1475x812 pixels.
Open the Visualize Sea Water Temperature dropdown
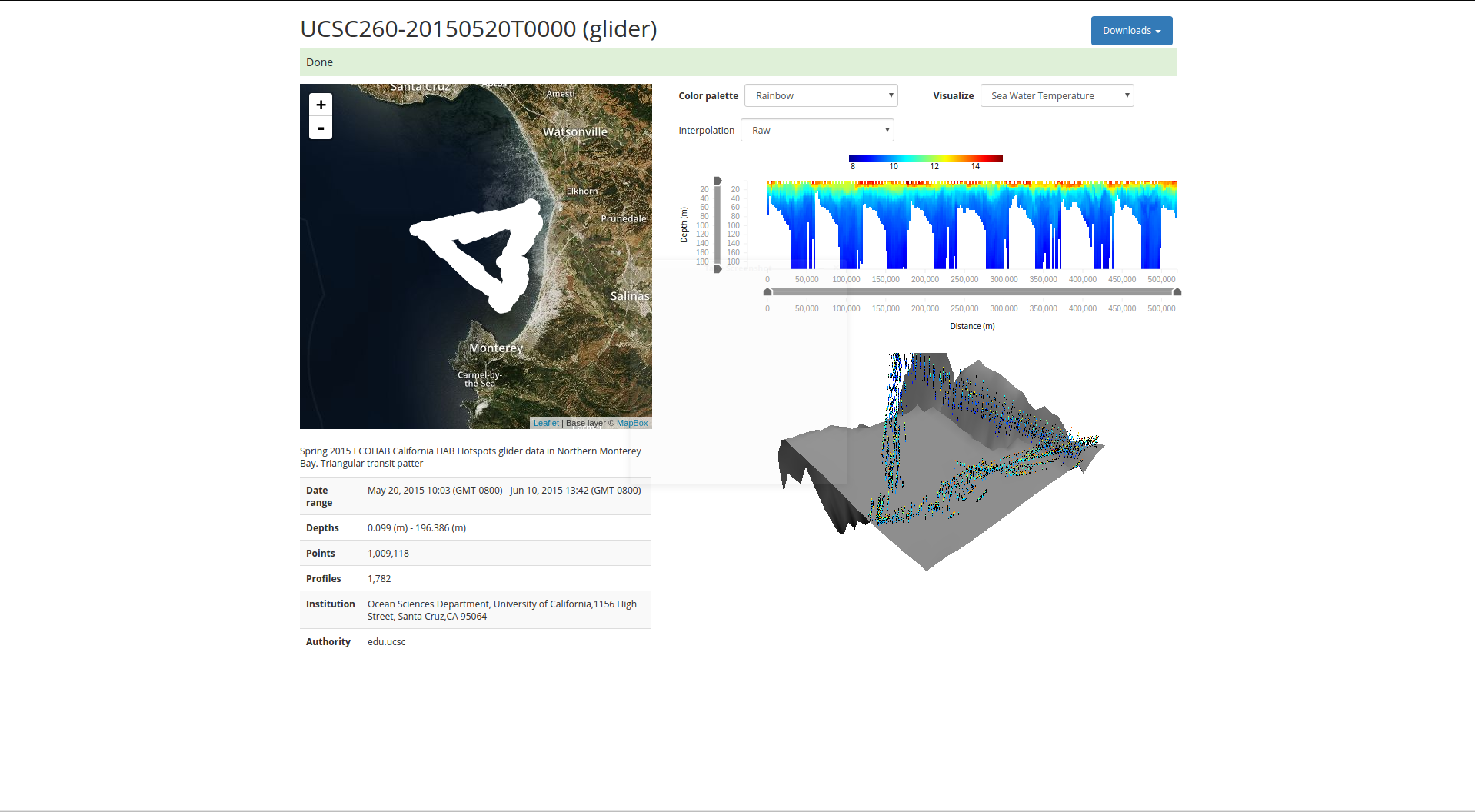click(1057, 95)
